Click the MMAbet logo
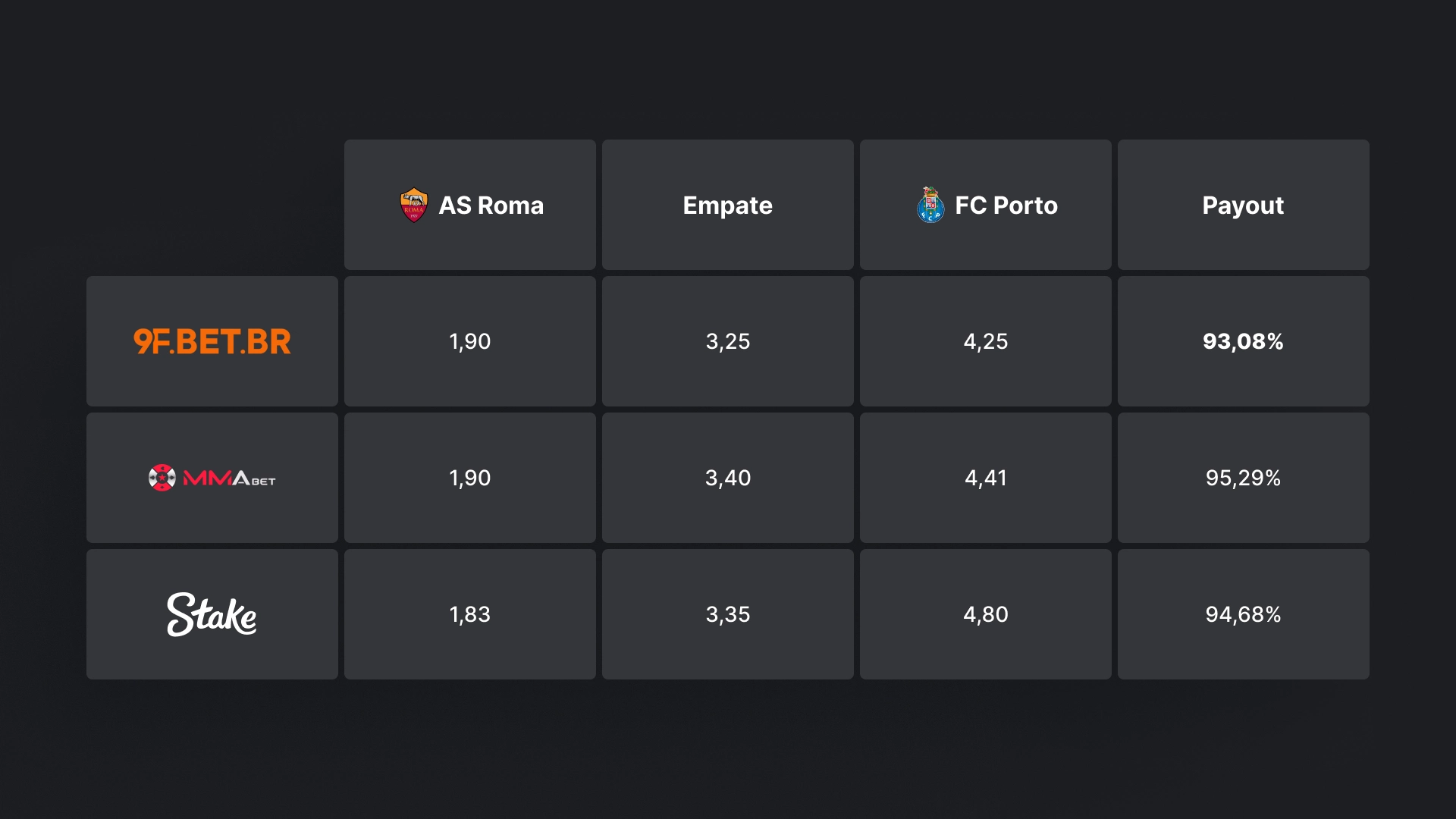 click(x=212, y=479)
